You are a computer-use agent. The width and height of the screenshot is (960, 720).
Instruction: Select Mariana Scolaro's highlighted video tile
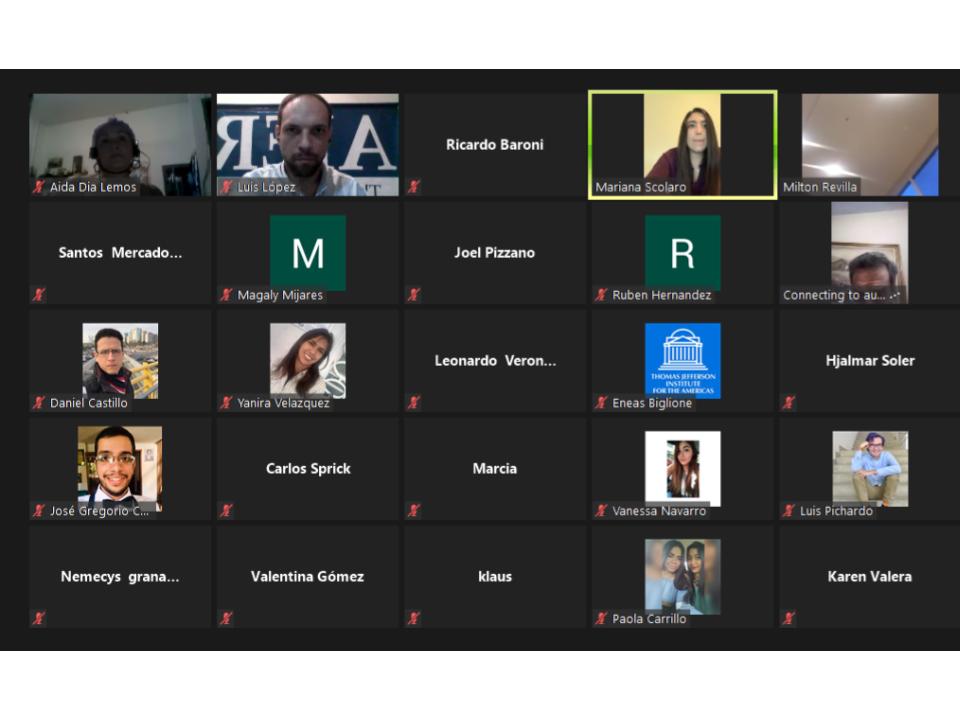[682, 144]
